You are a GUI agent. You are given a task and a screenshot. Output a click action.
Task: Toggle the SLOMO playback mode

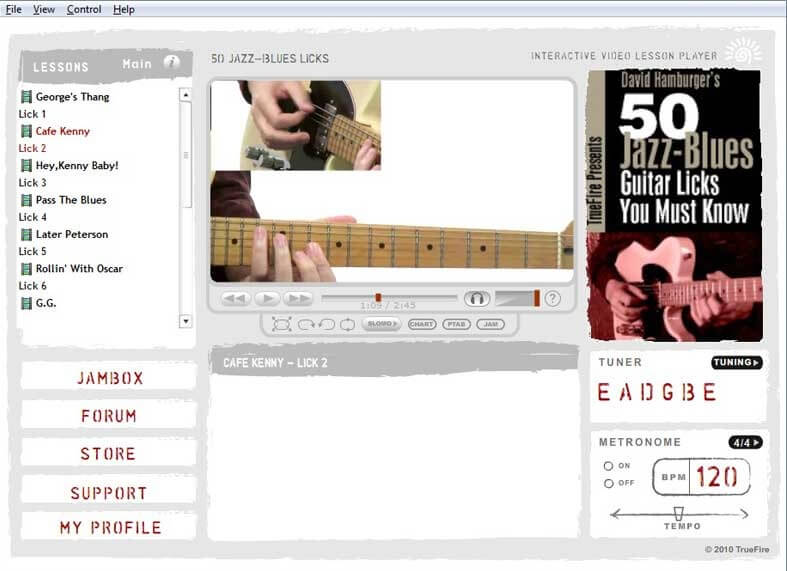tap(382, 324)
